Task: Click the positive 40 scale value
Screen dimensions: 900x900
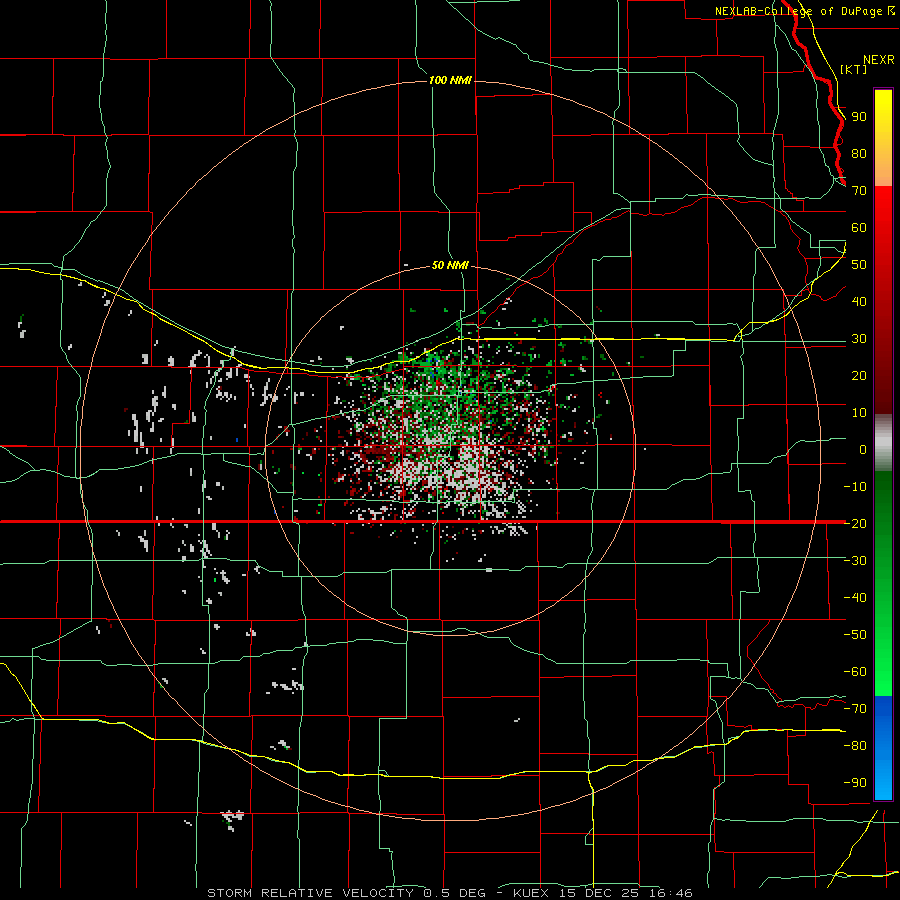Action: [x=859, y=302]
